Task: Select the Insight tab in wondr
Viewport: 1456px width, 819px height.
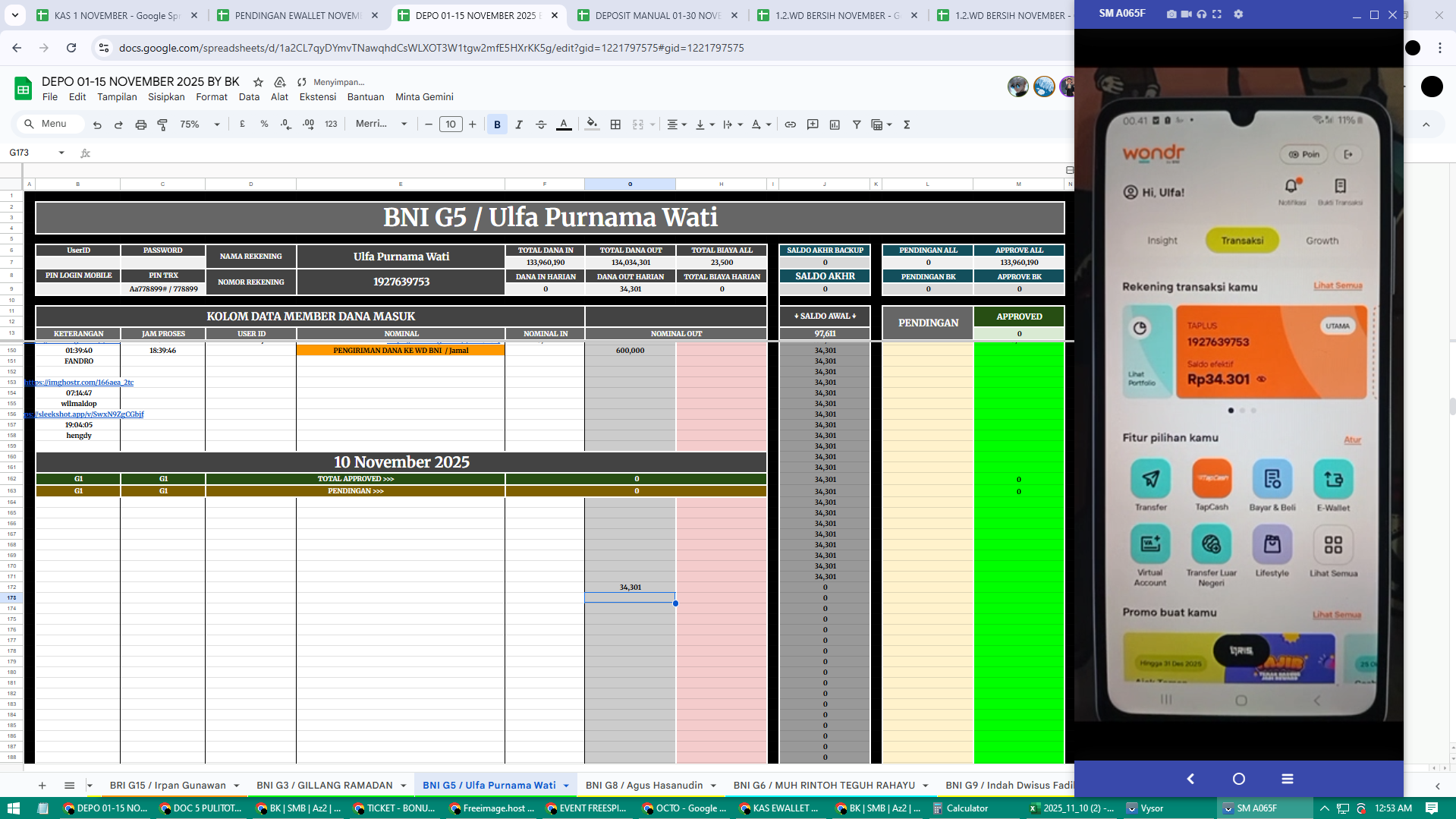Action: coord(1162,241)
